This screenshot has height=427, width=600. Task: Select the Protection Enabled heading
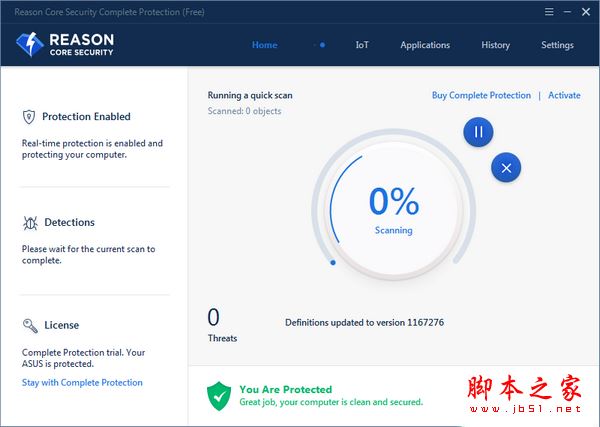pos(86,117)
